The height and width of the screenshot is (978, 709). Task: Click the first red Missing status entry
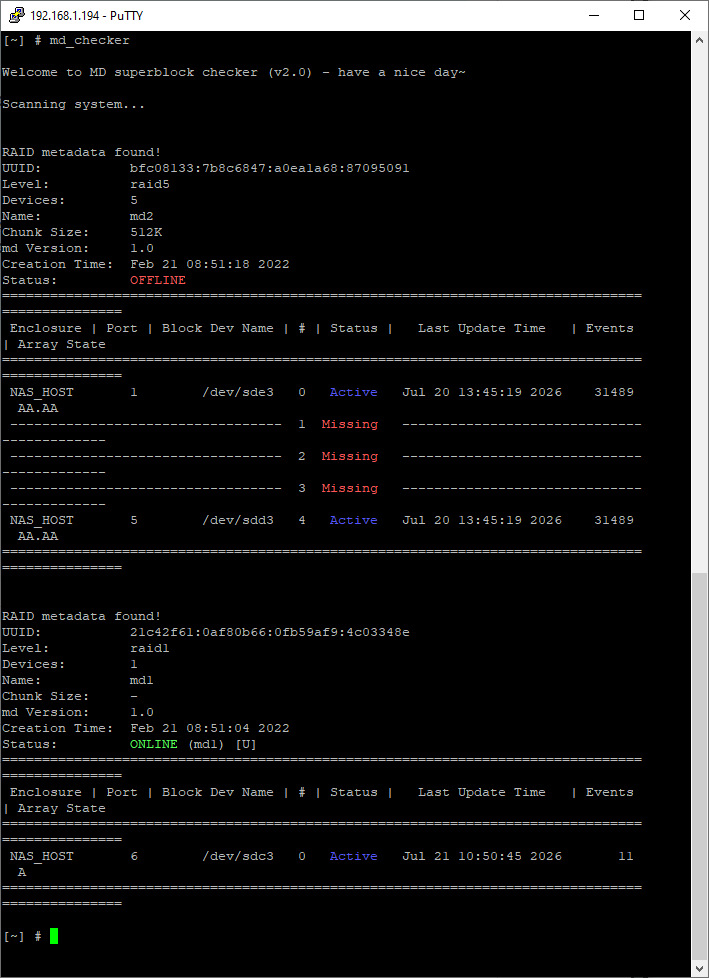click(350, 424)
